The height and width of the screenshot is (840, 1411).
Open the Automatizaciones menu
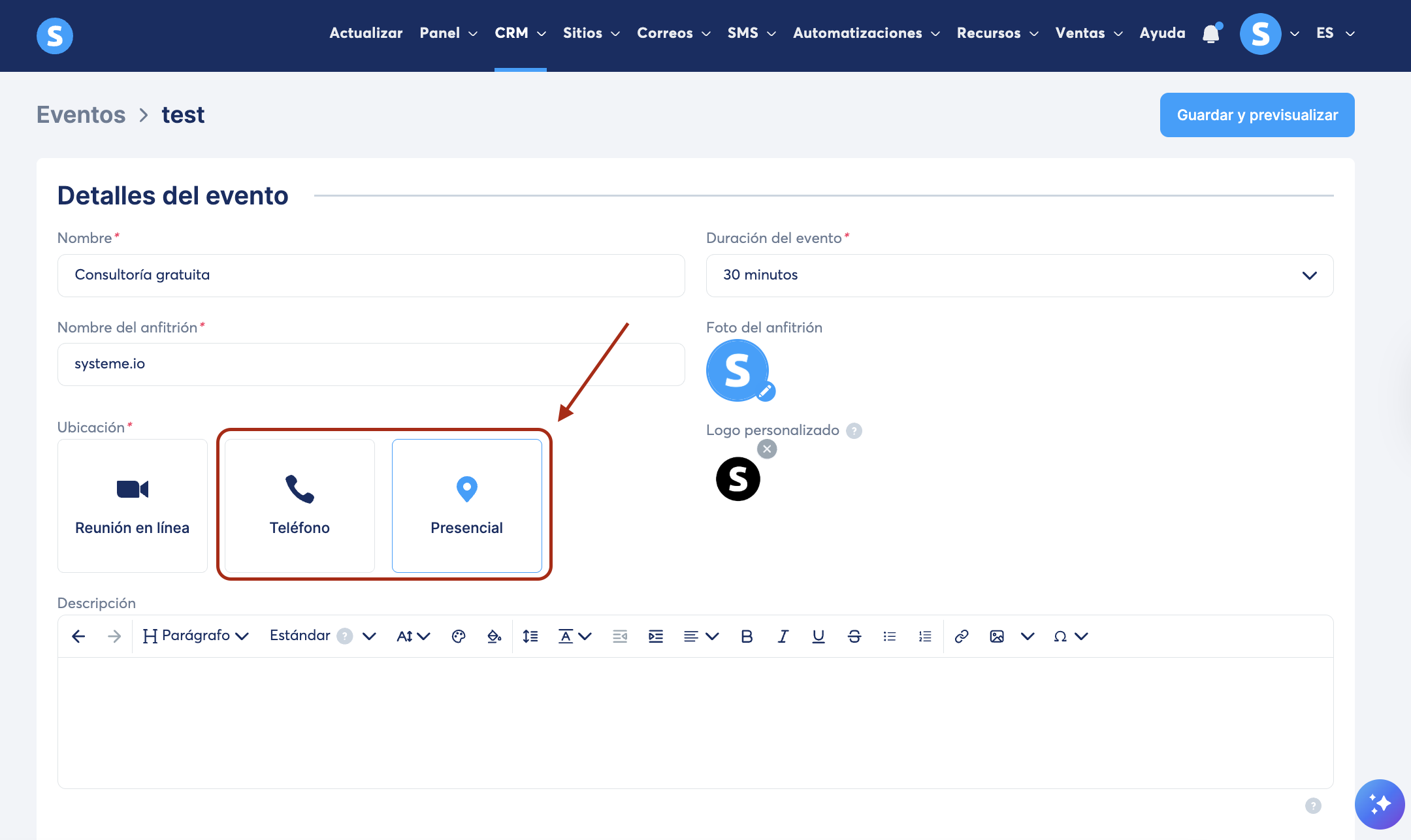point(866,33)
